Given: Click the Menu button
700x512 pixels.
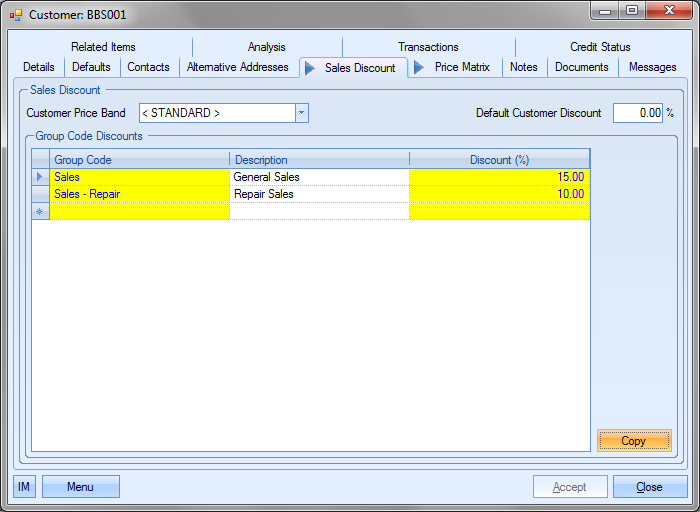Looking at the screenshot, I should 80,487.
